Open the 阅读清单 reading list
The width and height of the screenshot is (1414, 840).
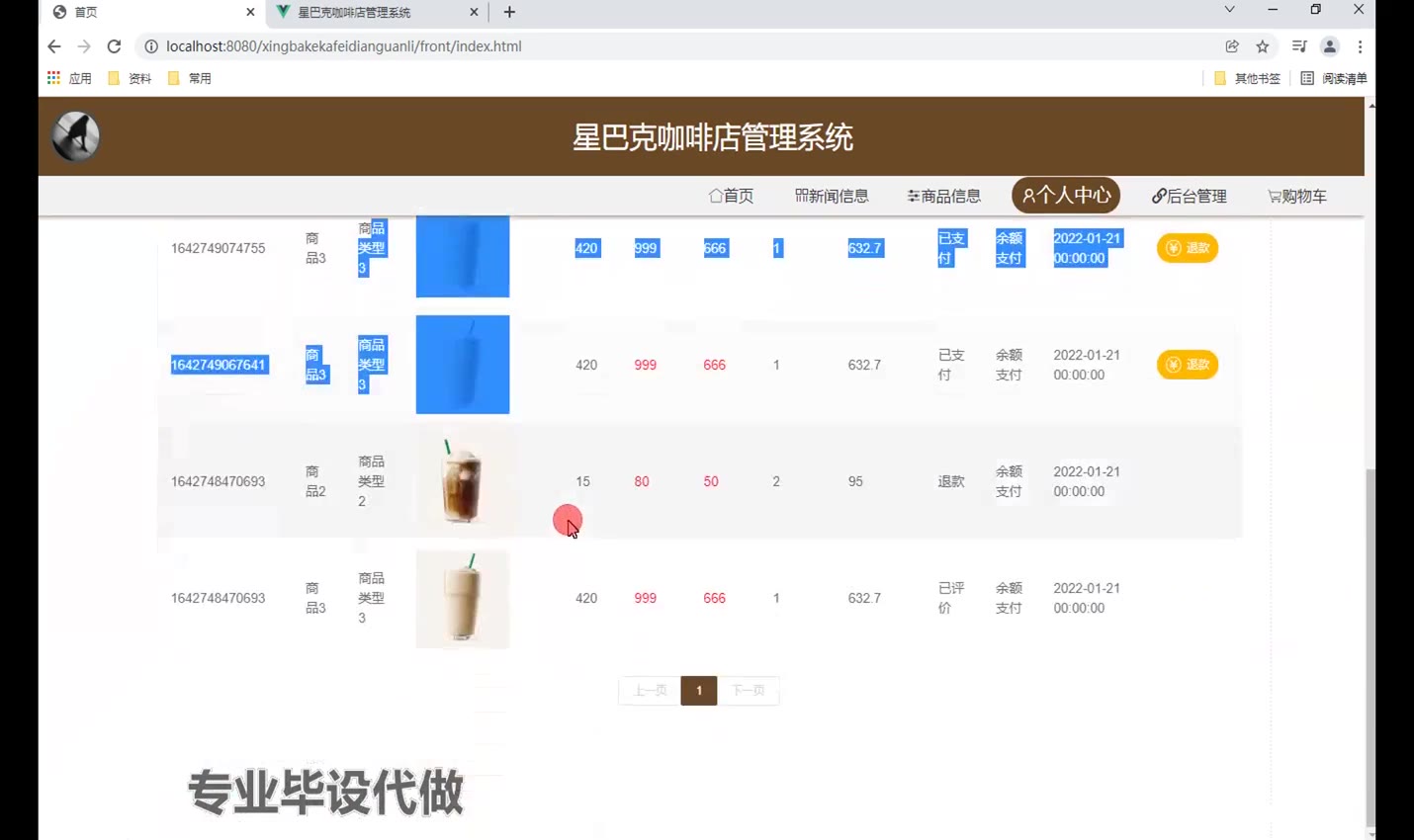click(1334, 78)
